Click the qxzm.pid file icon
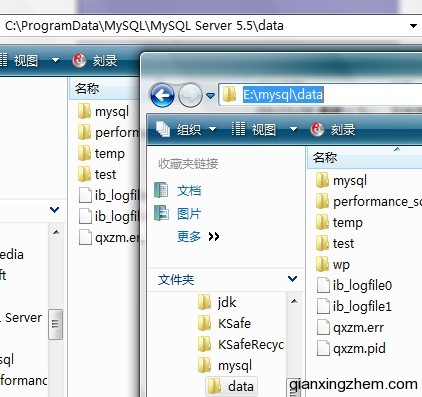Screen dimensions: 422x397 pyautogui.click(x=323, y=348)
